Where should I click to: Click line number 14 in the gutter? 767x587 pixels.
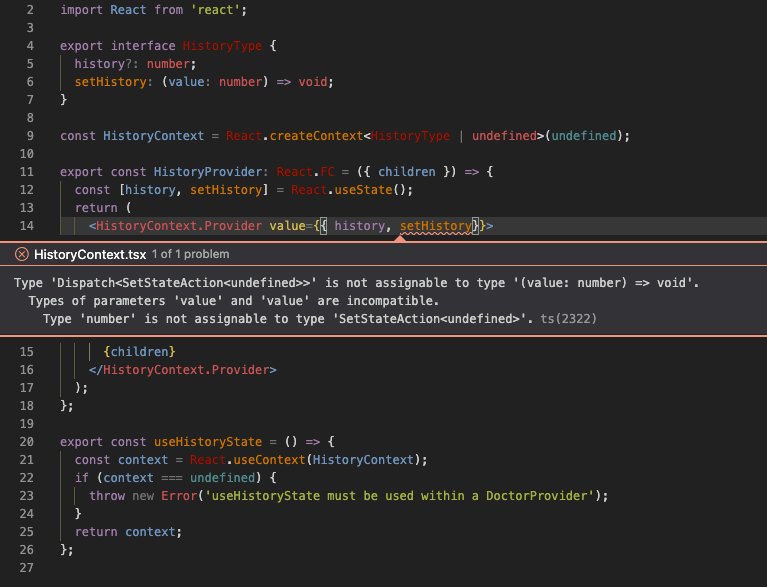point(26,226)
